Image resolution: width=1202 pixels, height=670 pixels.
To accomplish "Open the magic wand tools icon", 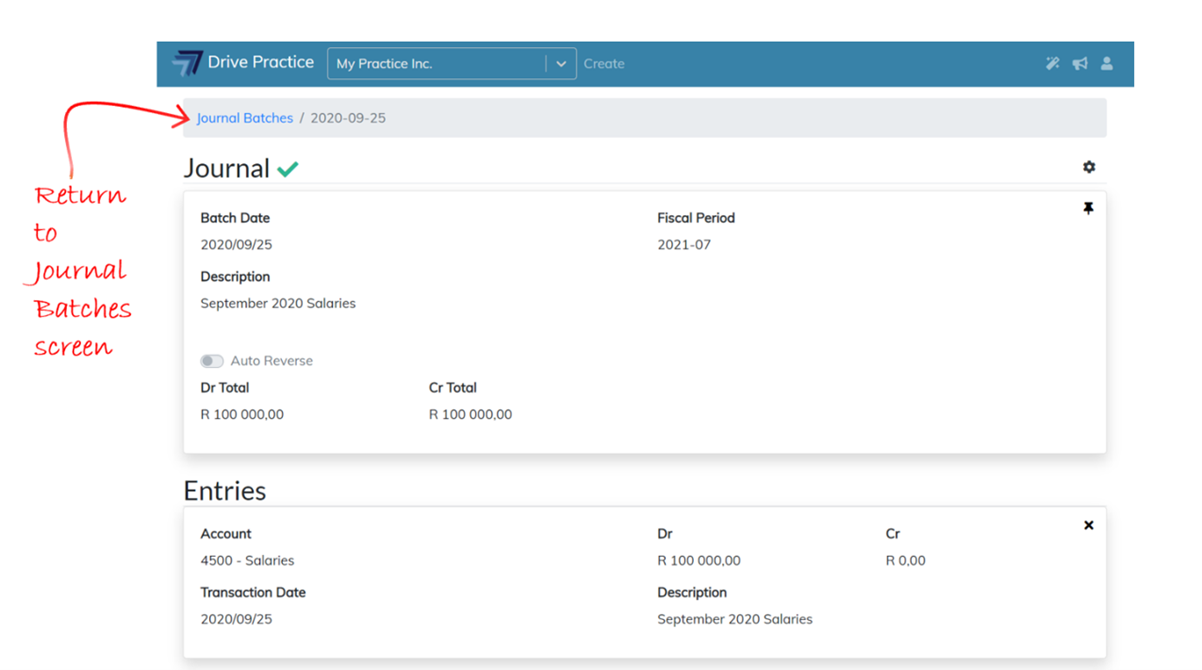I will coord(1052,63).
